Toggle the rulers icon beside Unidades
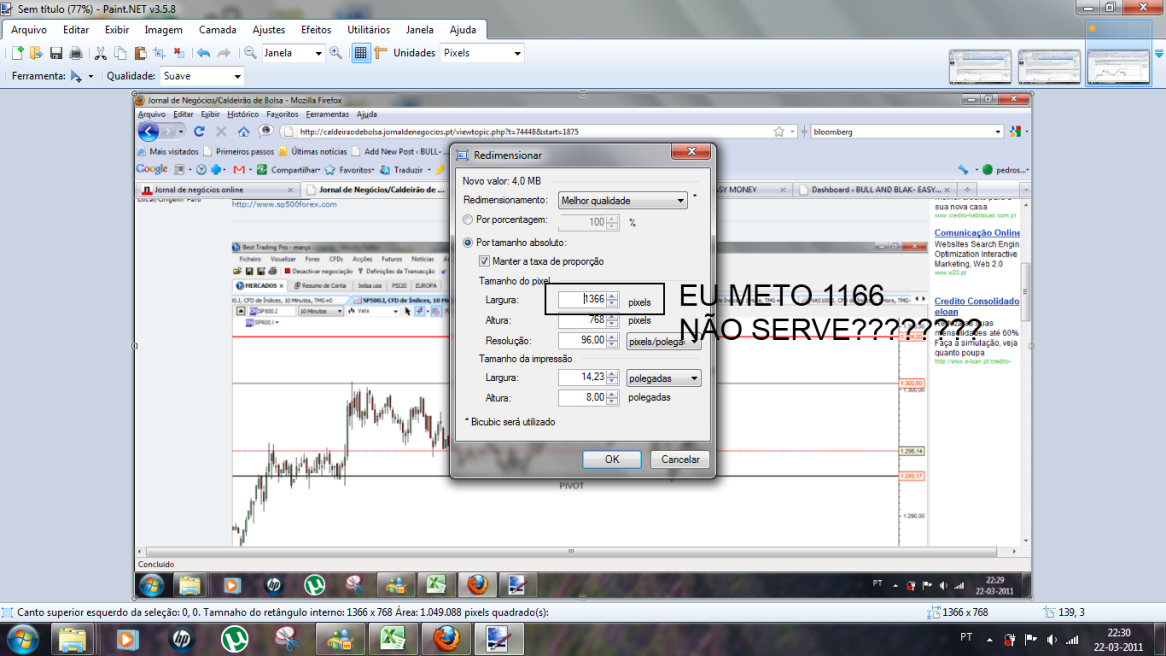This screenshot has width=1166, height=656. tap(380, 53)
